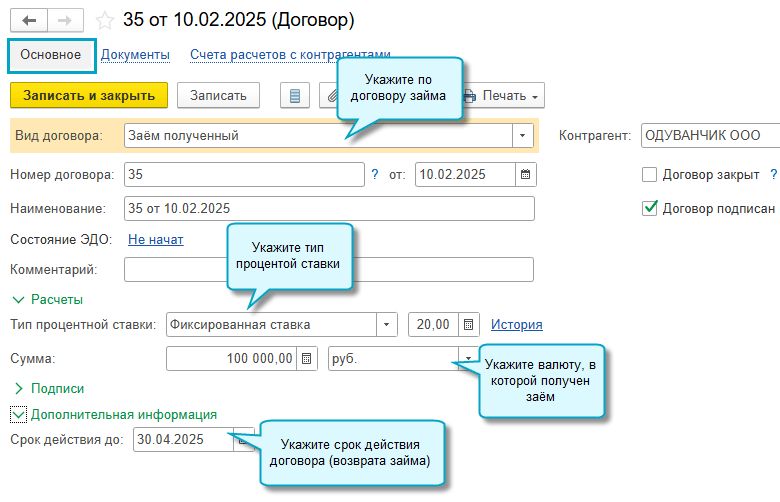Open the Вид договора dropdown list

coord(523,135)
